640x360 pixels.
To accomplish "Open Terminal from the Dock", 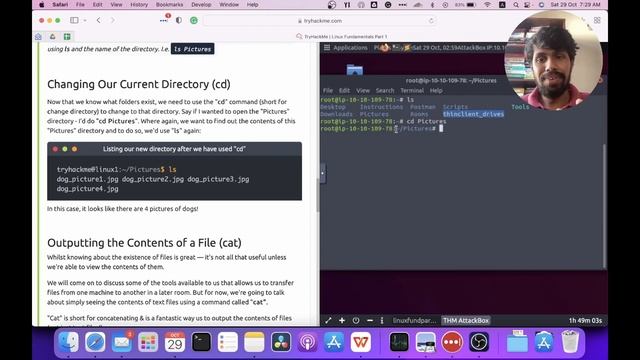I will (x=201, y=342).
